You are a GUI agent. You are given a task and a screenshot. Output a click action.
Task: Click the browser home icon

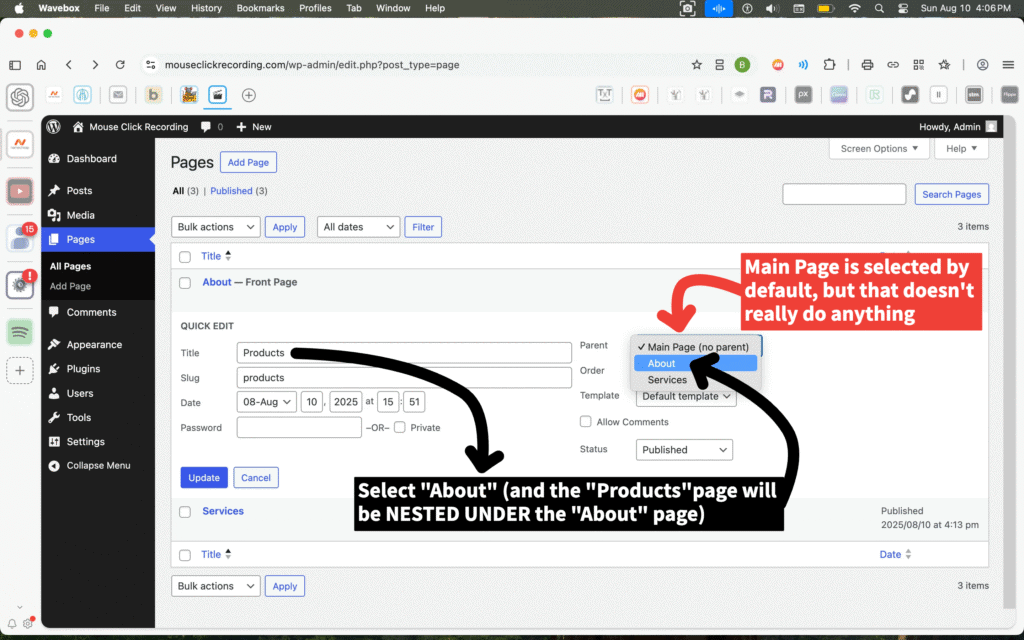(41, 64)
